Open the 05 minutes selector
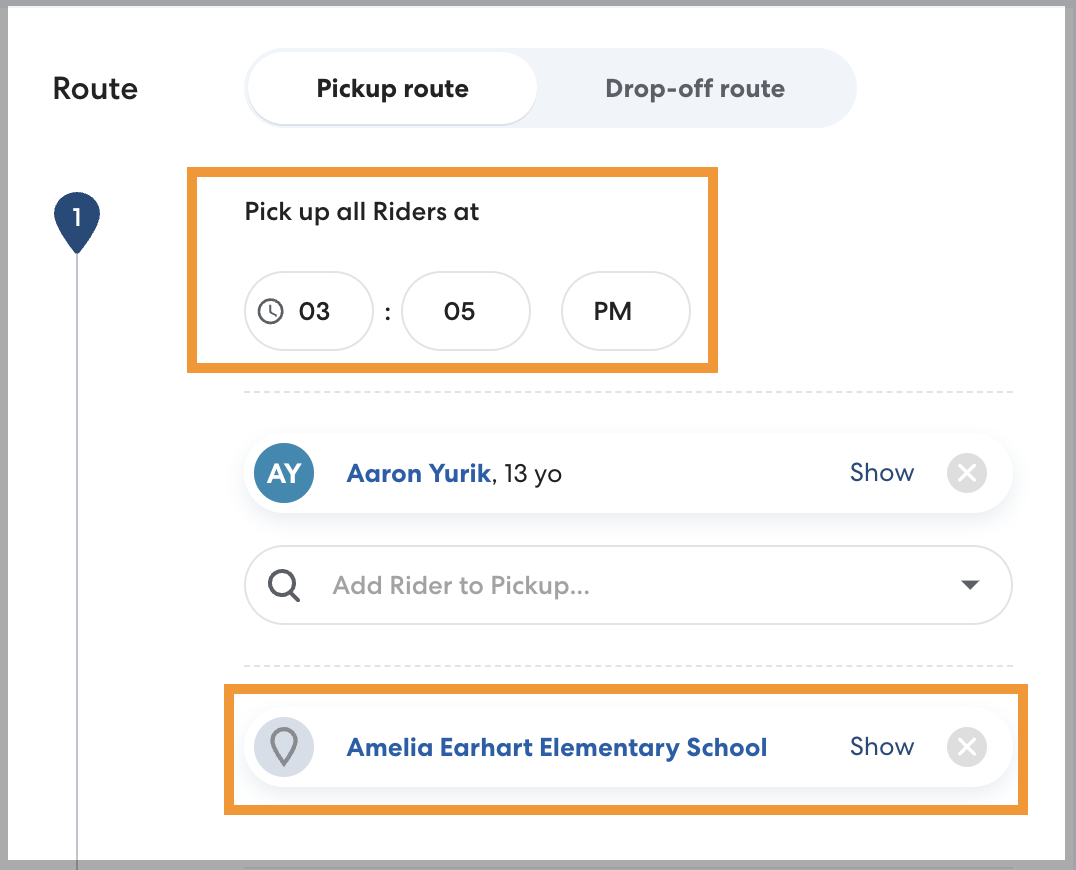This screenshot has height=870, width=1076. (x=465, y=311)
